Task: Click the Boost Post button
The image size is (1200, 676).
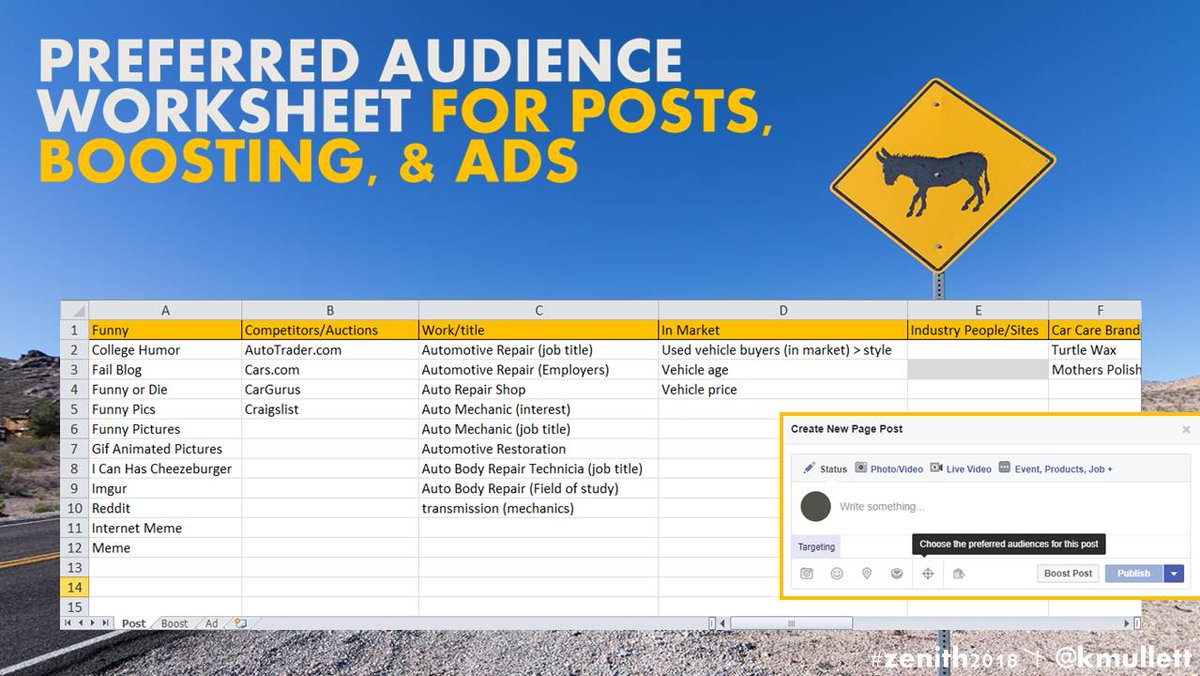Action: (1068, 573)
